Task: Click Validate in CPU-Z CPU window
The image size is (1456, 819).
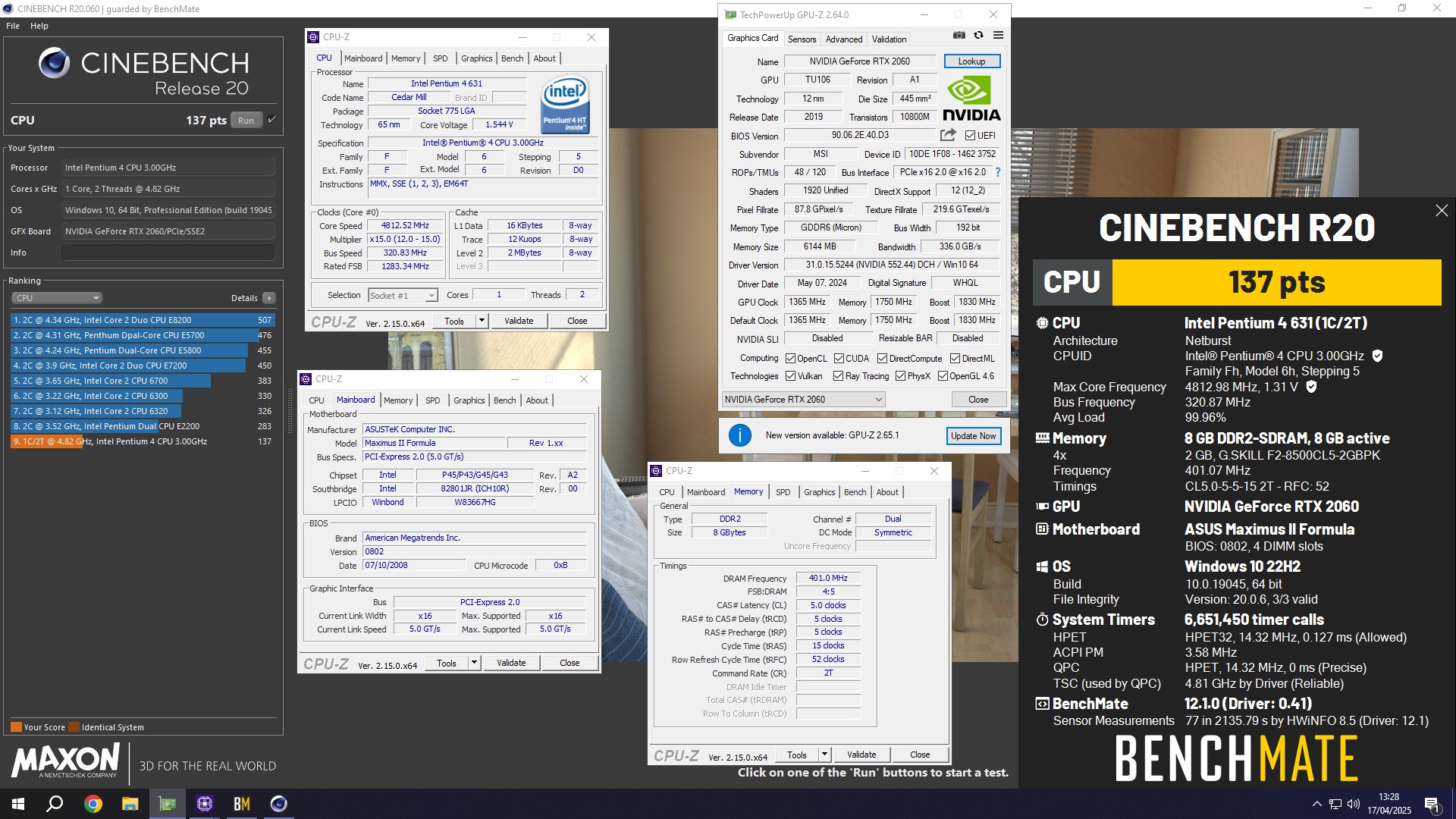Action: point(519,321)
